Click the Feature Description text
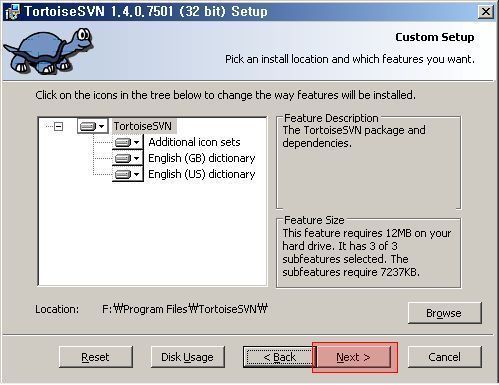The image size is (499, 385). click(x=354, y=136)
